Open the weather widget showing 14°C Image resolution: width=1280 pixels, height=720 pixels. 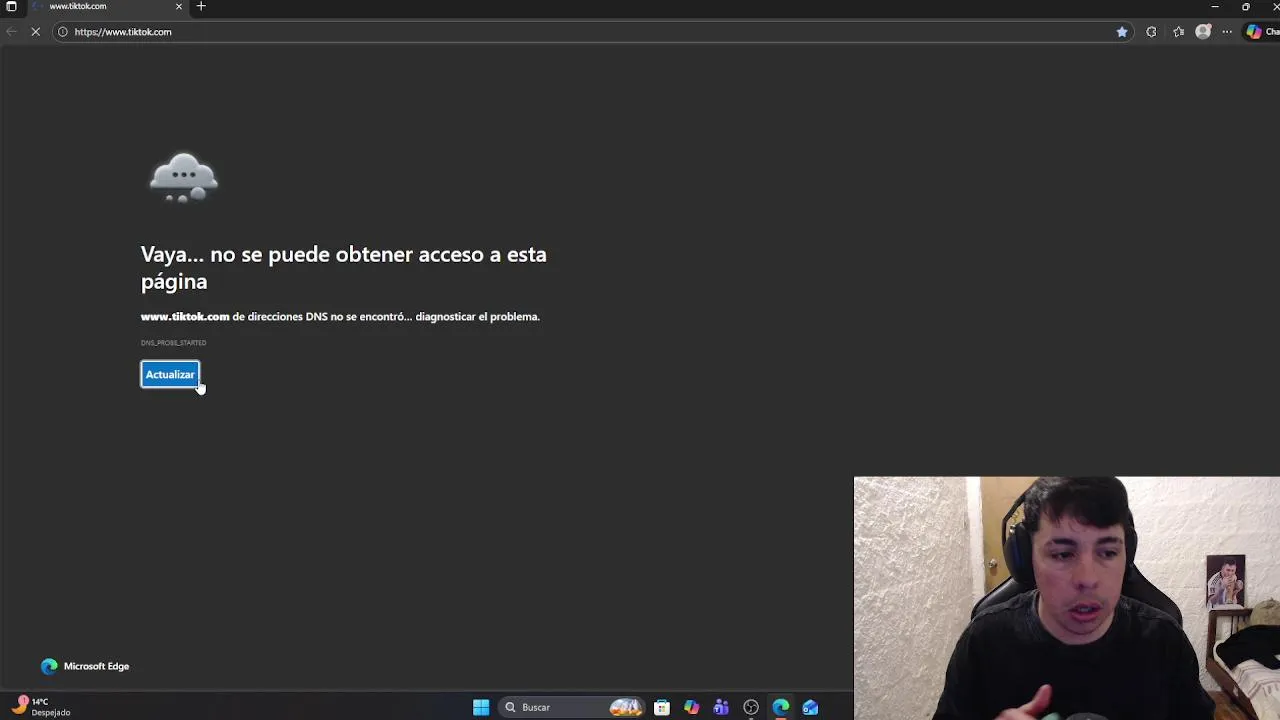41,706
